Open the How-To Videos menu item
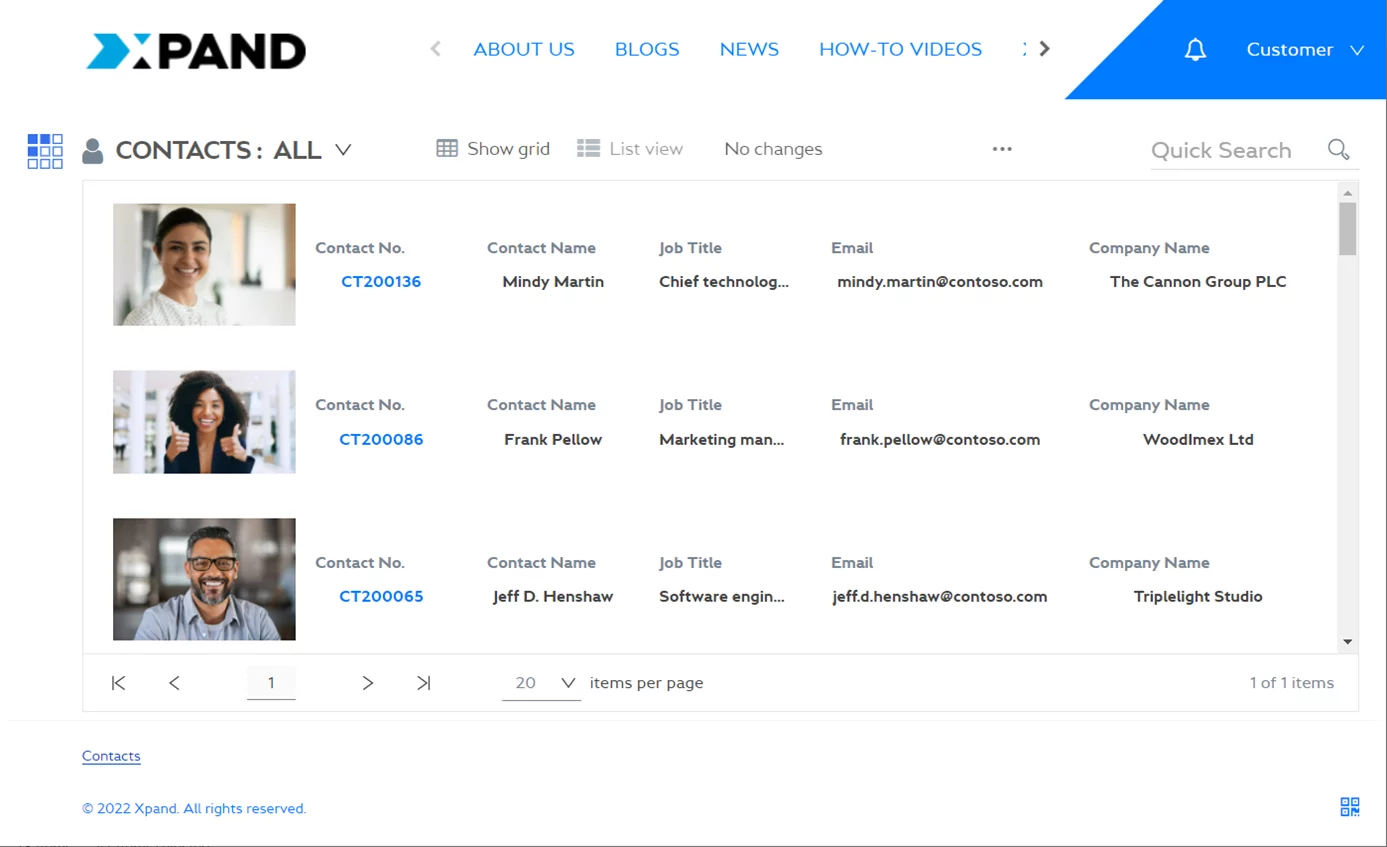This screenshot has height=847, width=1387. point(900,49)
